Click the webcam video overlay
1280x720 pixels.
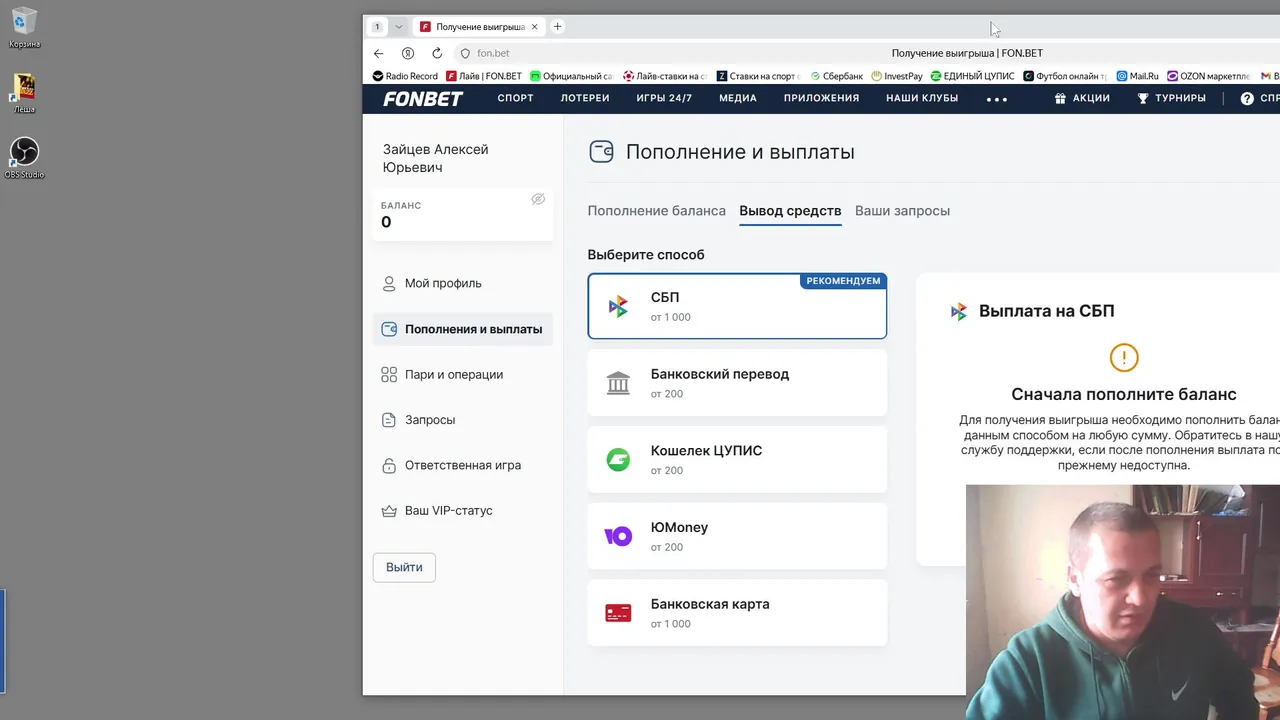point(1123,602)
